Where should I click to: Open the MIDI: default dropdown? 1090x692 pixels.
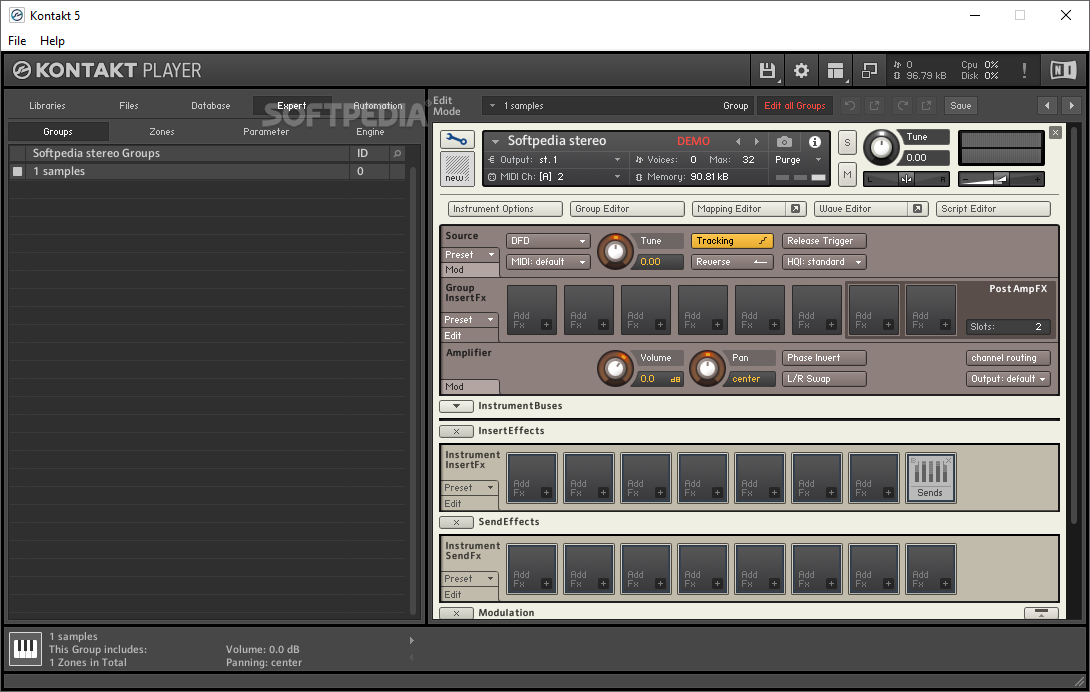tap(548, 261)
